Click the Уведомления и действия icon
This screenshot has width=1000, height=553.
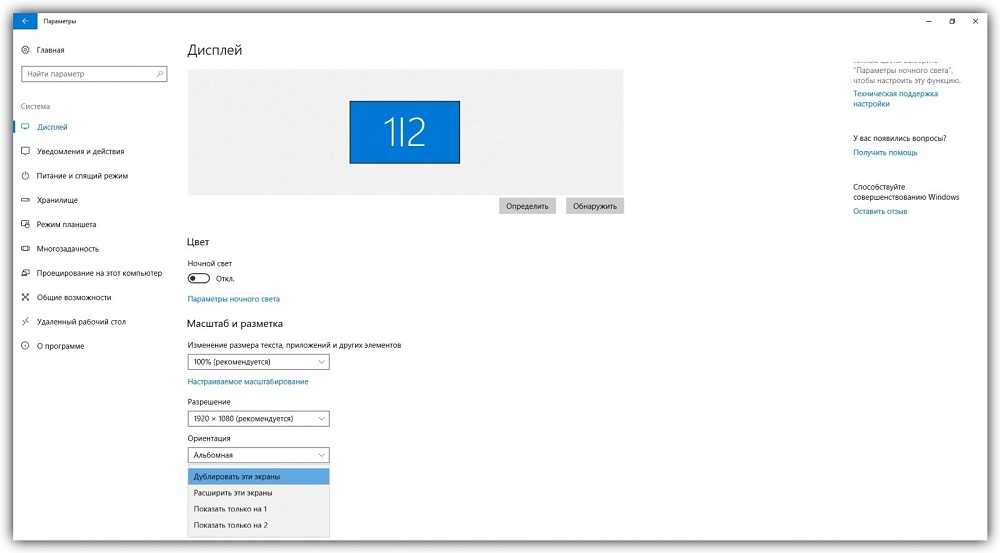coord(26,151)
